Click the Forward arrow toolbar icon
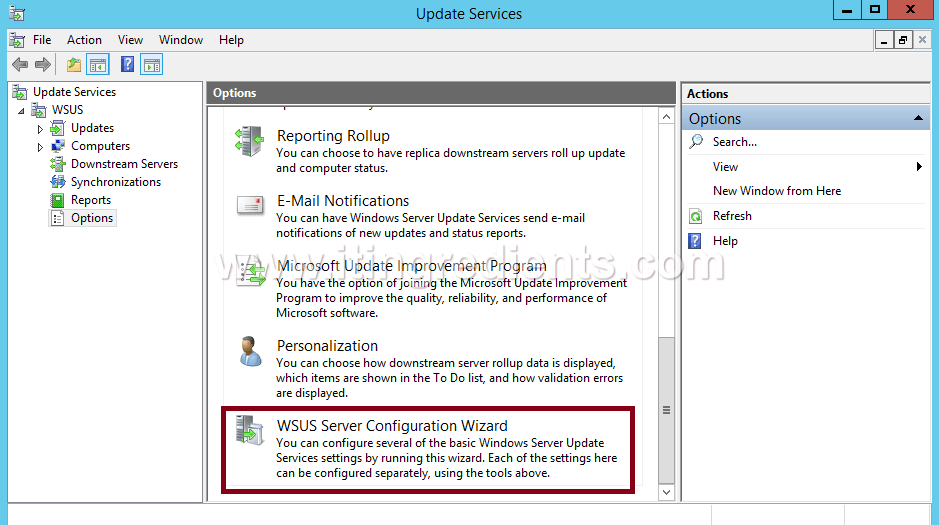The image size is (939, 525). 43,65
